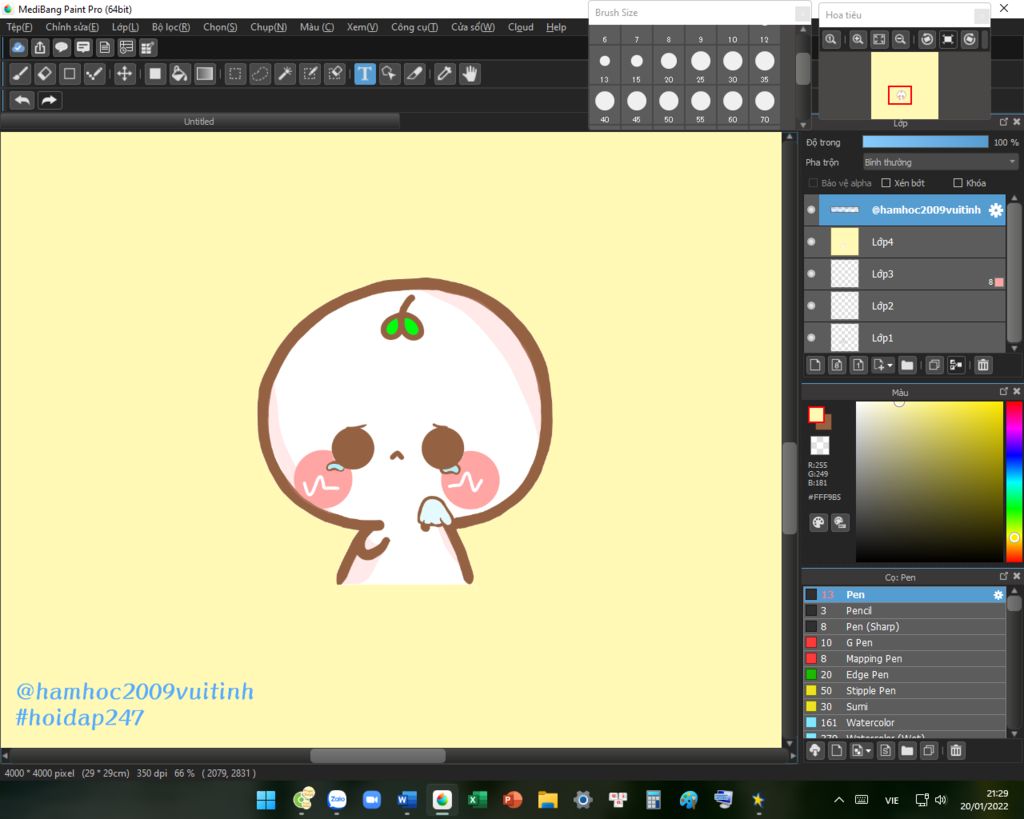Image resolution: width=1024 pixels, height=819 pixels.
Task: Rotate the canvas view right in Navigator
Action: click(970, 39)
